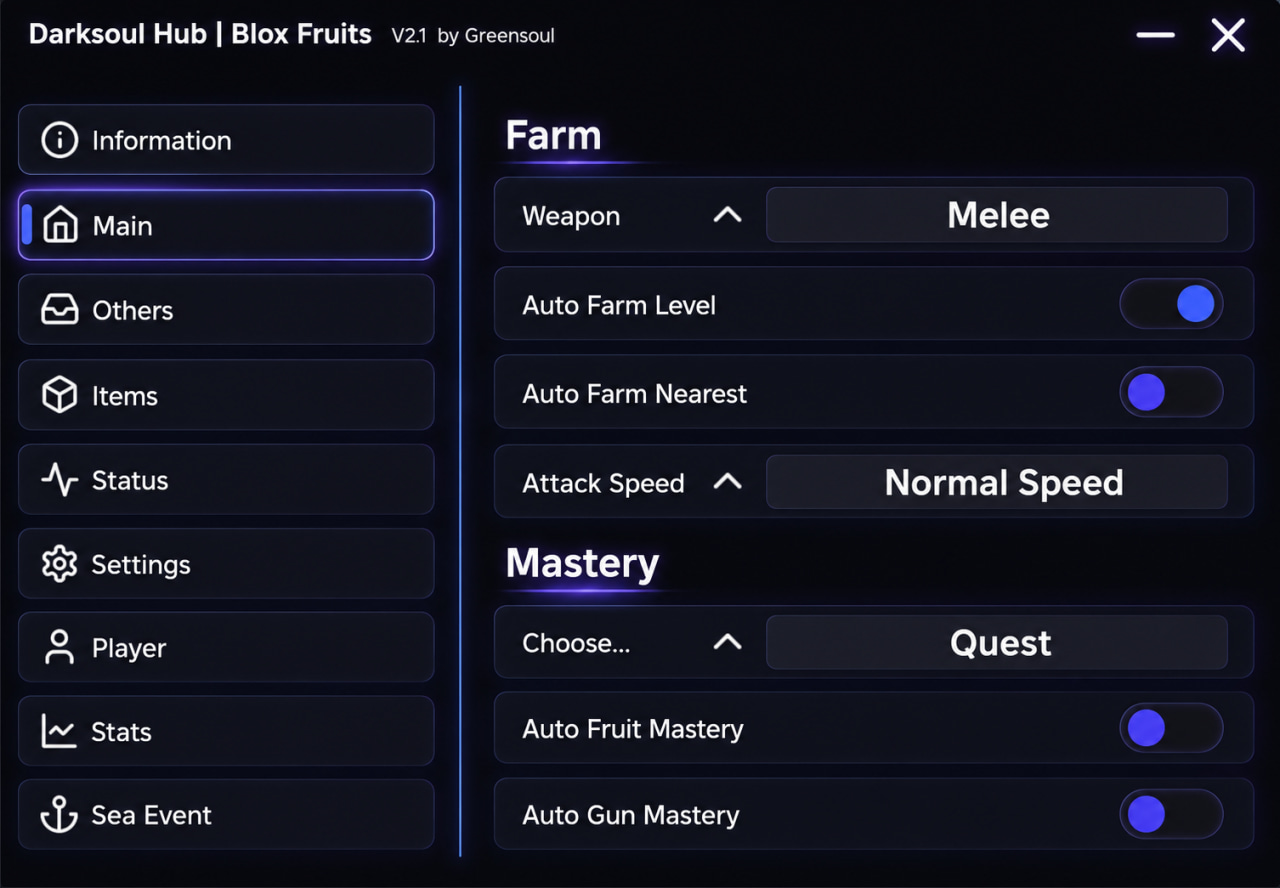Click the person icon beside Player
Image resolution: width=1280 pixels, height=888 pixels.
[59, 648]
